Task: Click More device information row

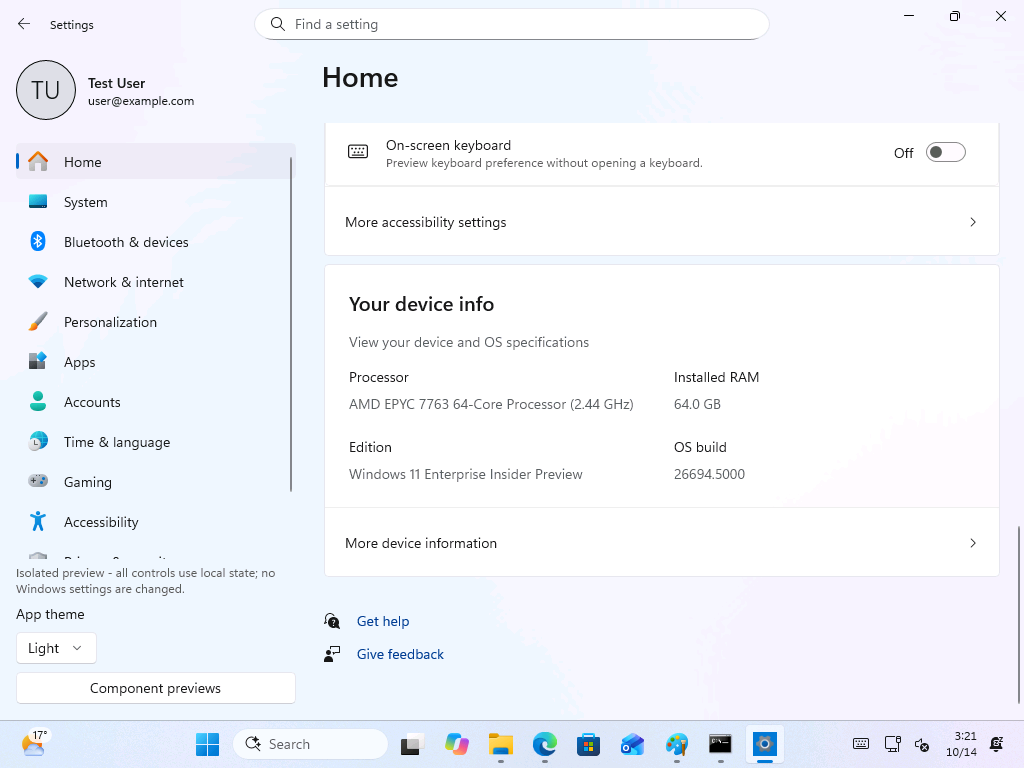Action: (x=662, y=543)
